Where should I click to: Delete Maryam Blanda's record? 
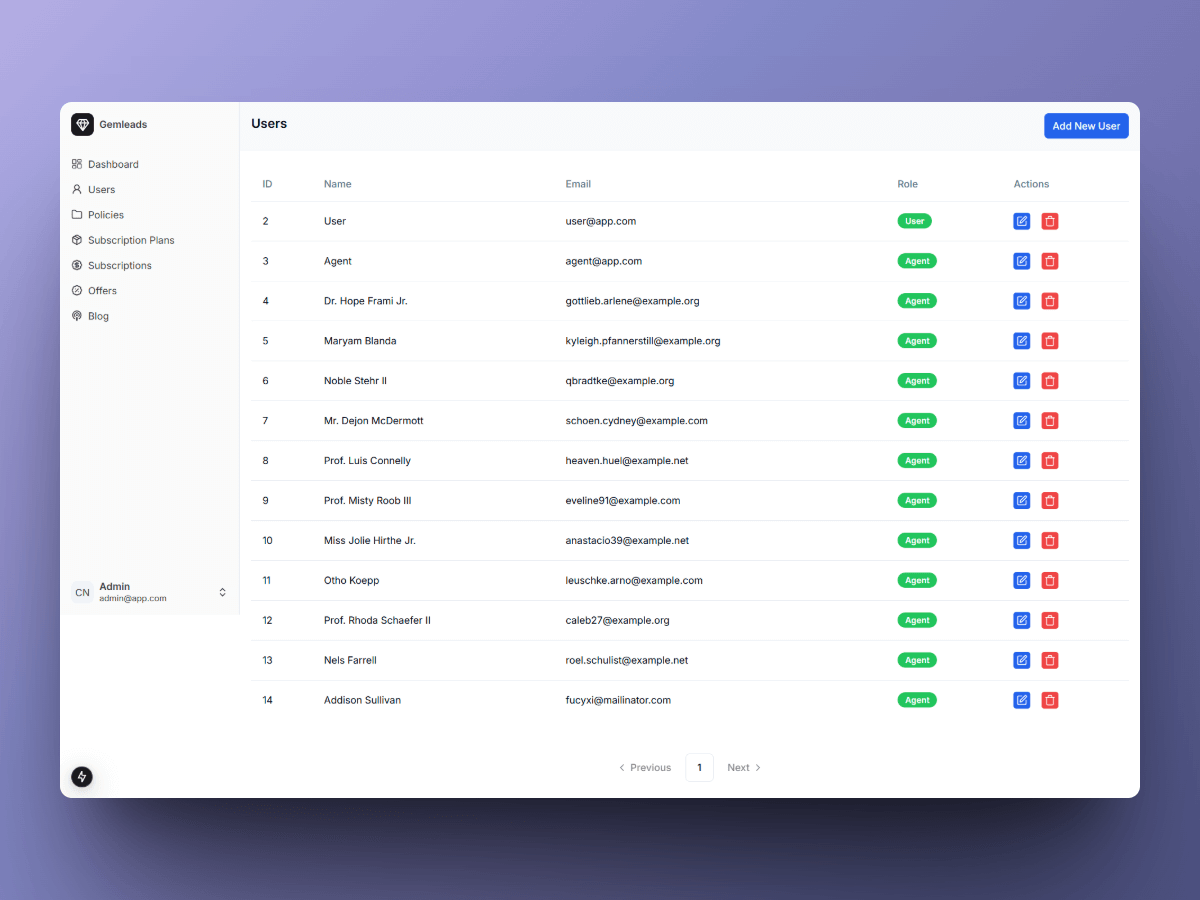tap(1049, 341)
